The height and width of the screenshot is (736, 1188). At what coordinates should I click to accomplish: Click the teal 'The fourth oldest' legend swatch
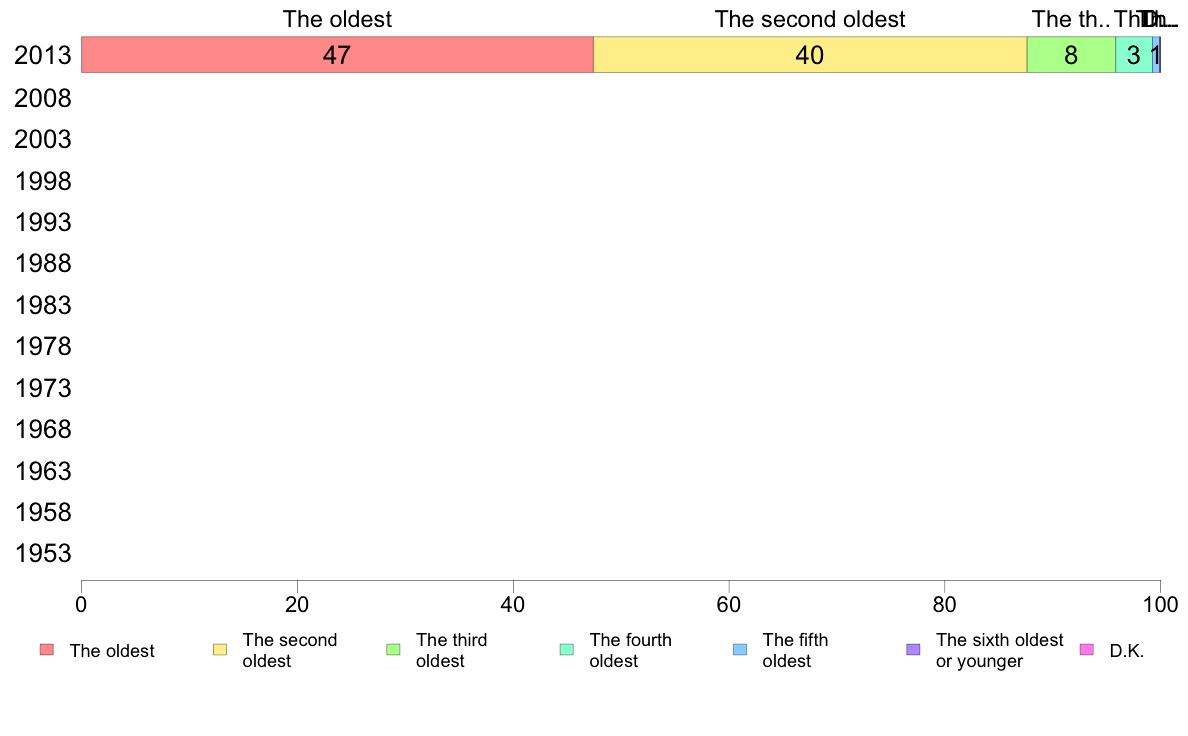coord(567,650)
